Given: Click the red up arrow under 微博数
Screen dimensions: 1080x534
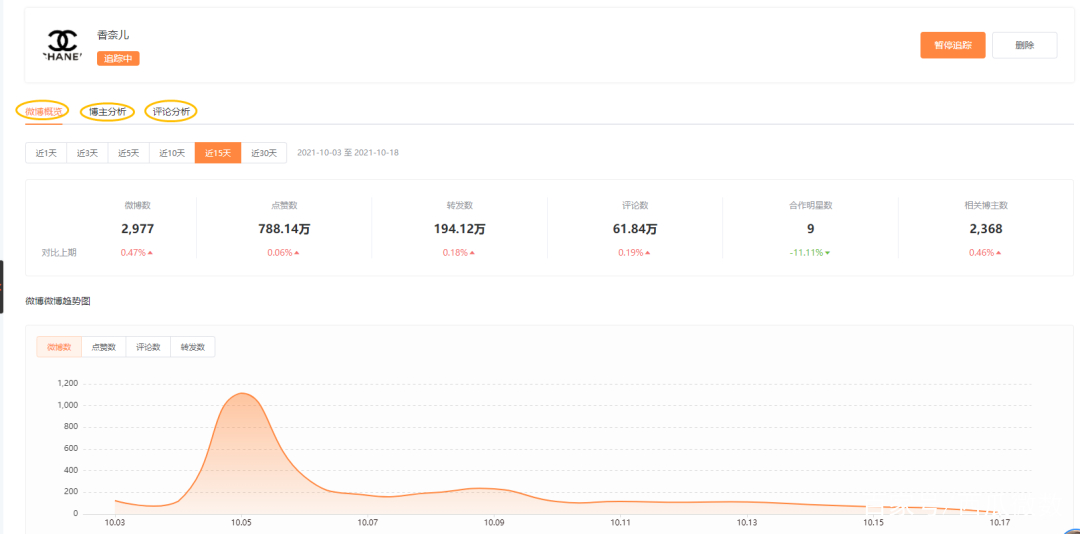Looking at the screenshot, I should 150,253.
